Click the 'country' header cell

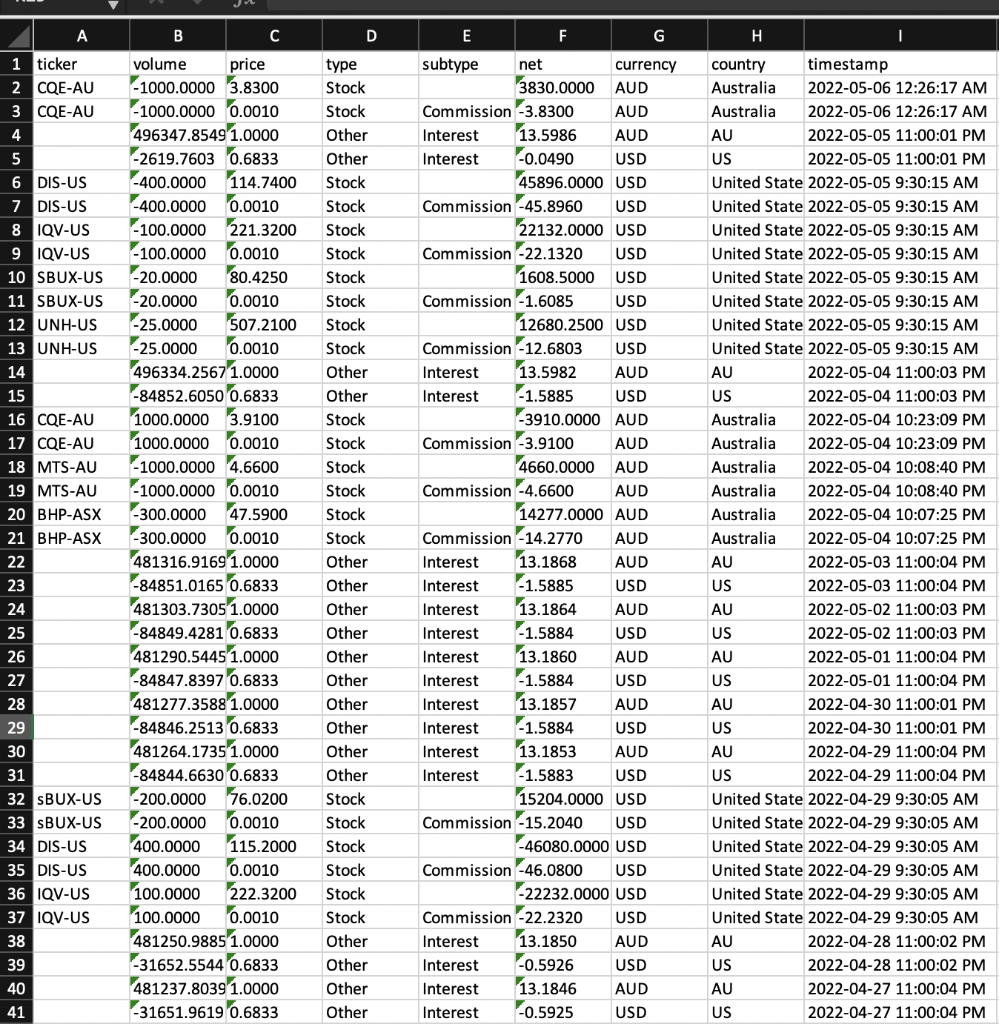point(756,64)
